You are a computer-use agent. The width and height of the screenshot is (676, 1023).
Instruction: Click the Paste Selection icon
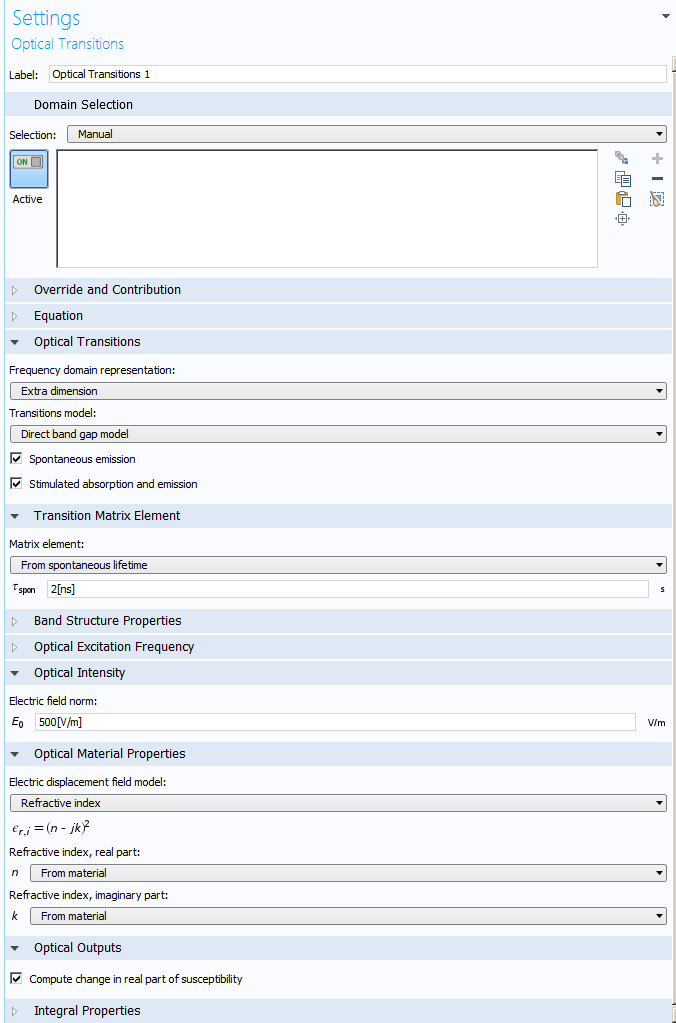(622, 198)
